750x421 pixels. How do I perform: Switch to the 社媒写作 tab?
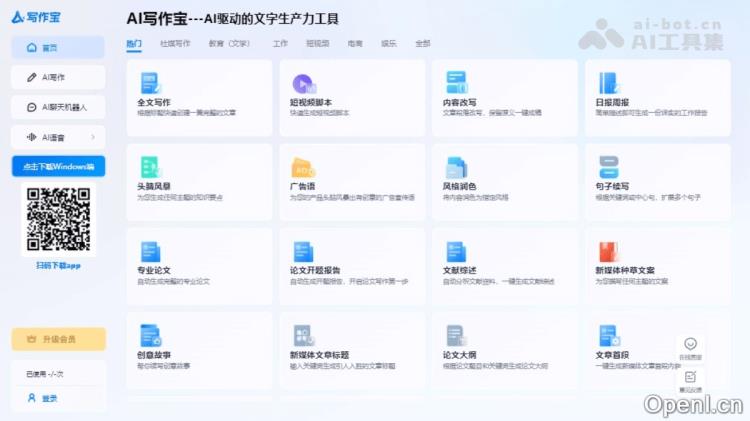pyautogui.click(x=175, y=44)
